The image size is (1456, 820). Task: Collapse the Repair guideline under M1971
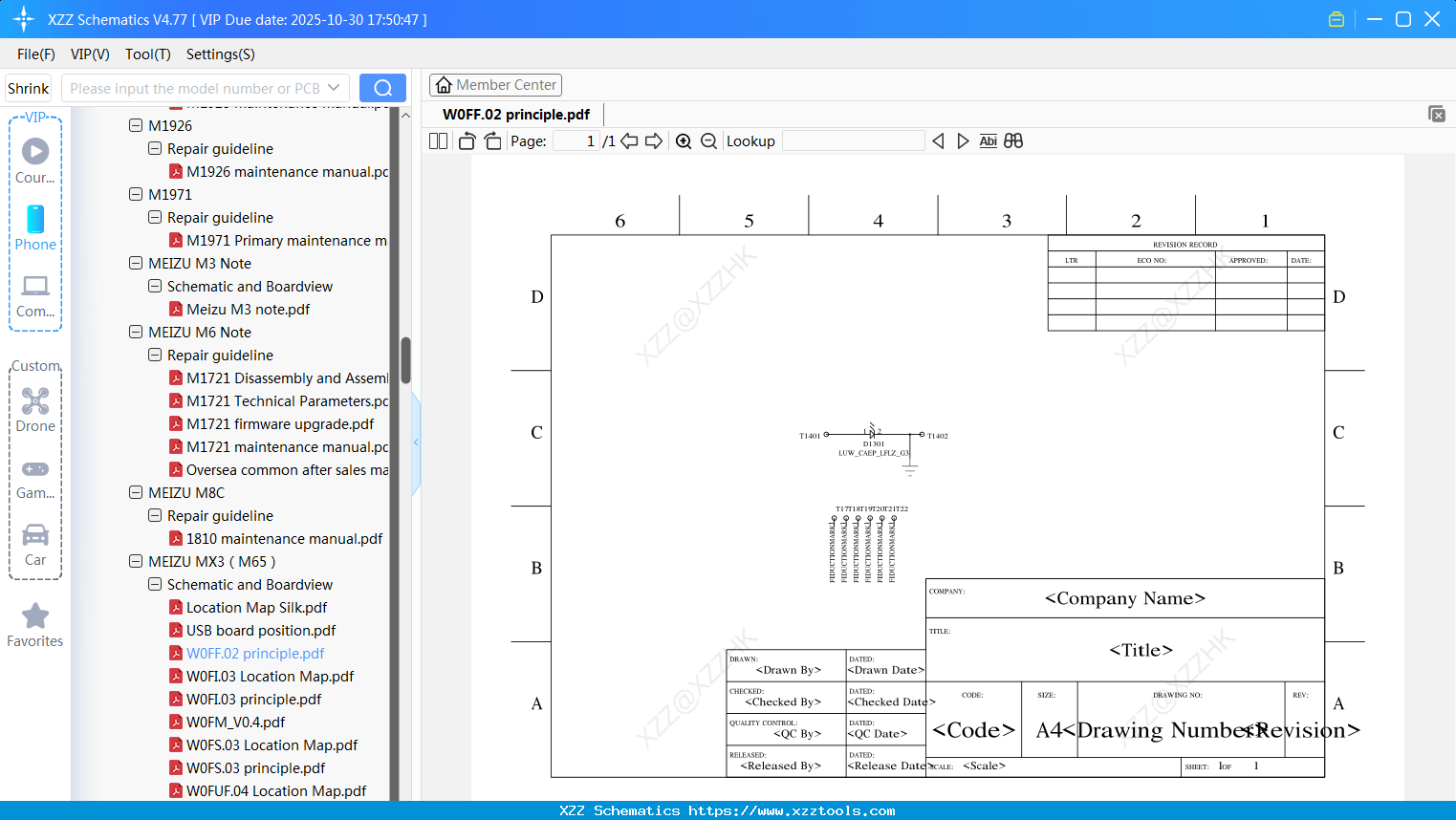(x=155, y=217)
